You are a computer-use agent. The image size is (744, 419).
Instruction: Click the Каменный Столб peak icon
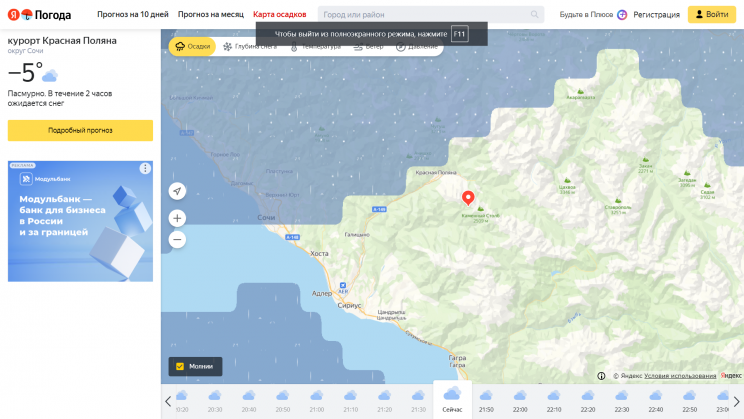tap(481, 209)
